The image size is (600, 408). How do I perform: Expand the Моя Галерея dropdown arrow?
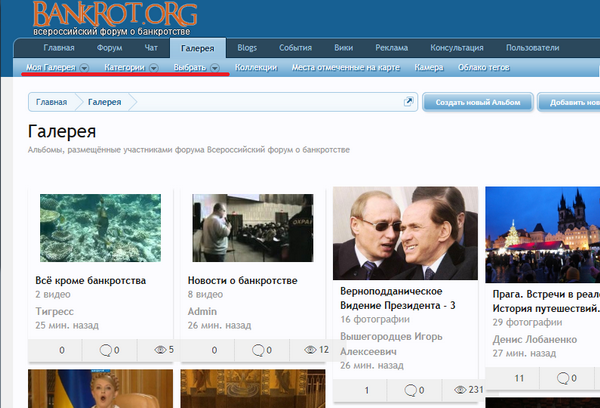(x=84, y=68)
